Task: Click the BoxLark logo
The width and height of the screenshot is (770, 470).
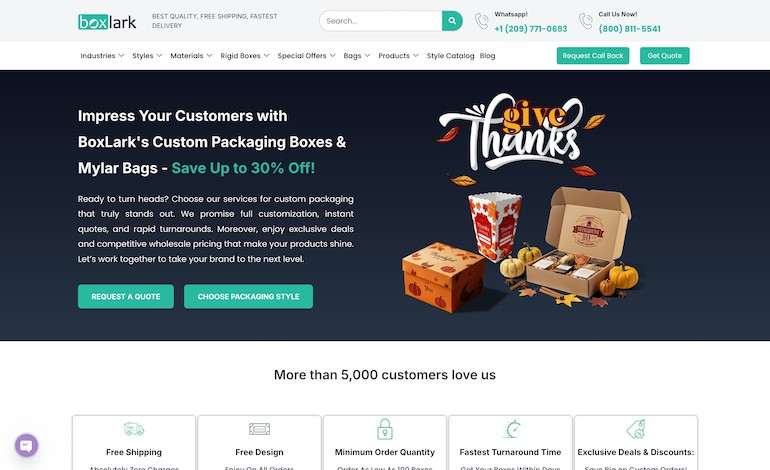Action: coord(107,22)
